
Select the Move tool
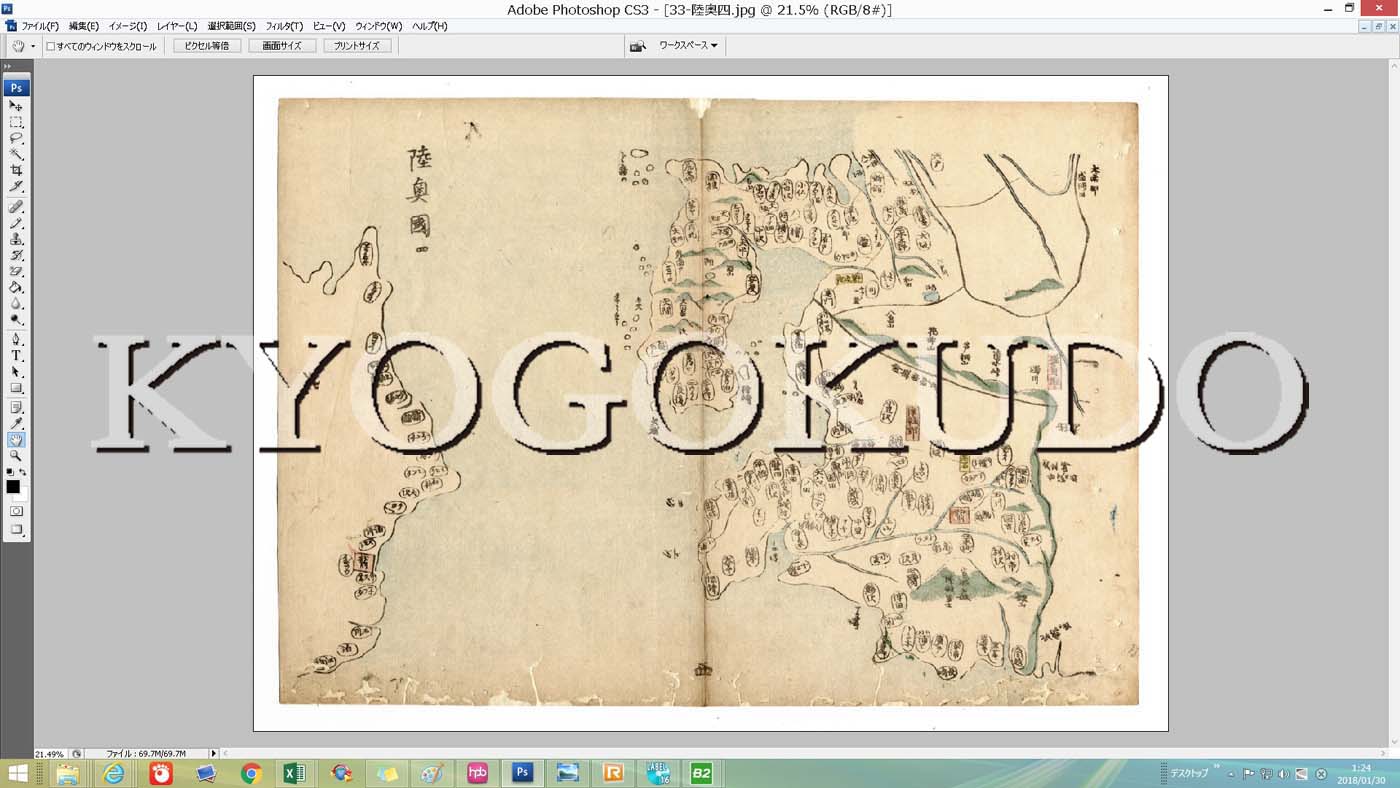16,105
